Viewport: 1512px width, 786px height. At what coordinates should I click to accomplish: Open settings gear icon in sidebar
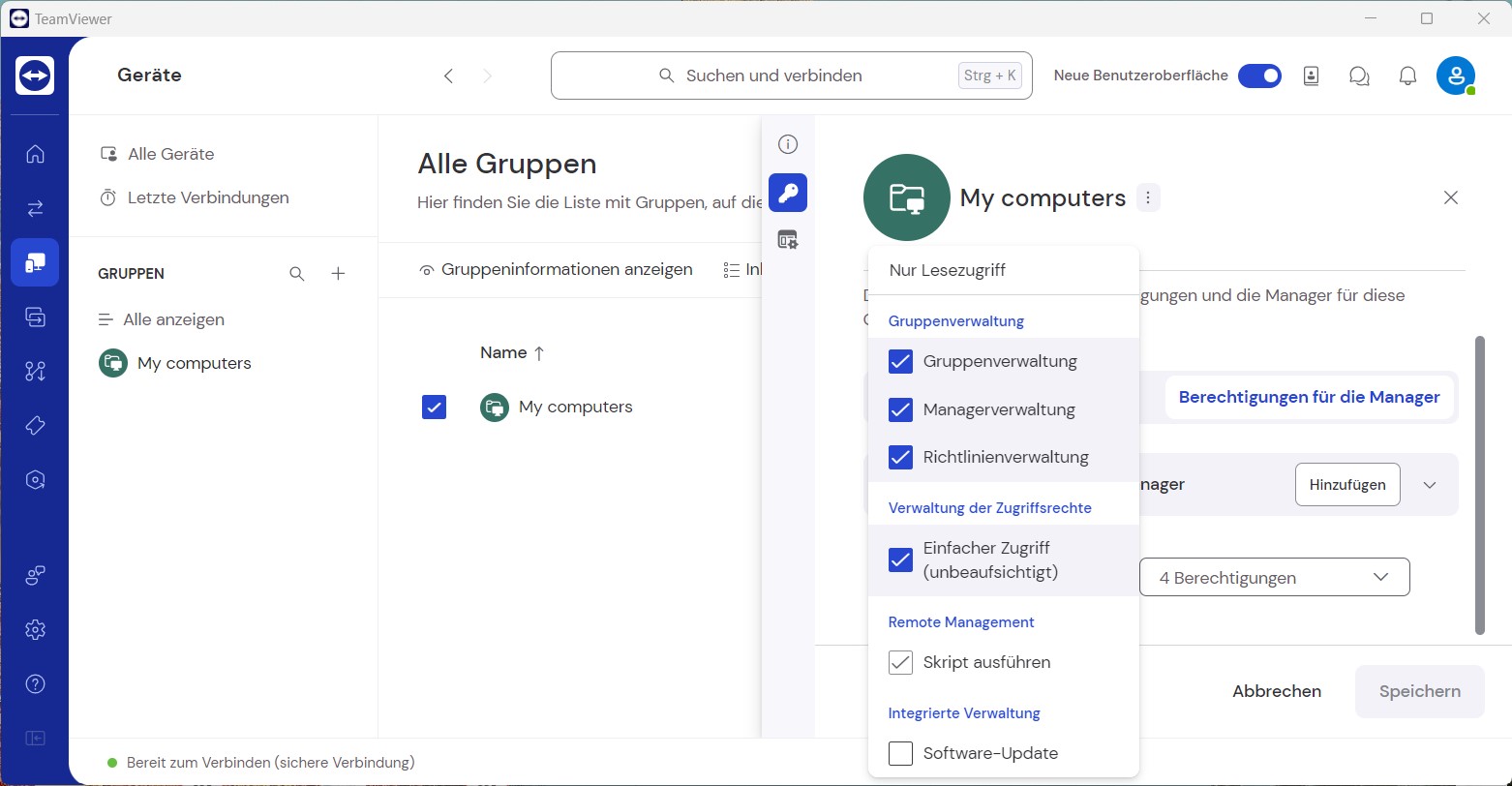tap(35, 630)
